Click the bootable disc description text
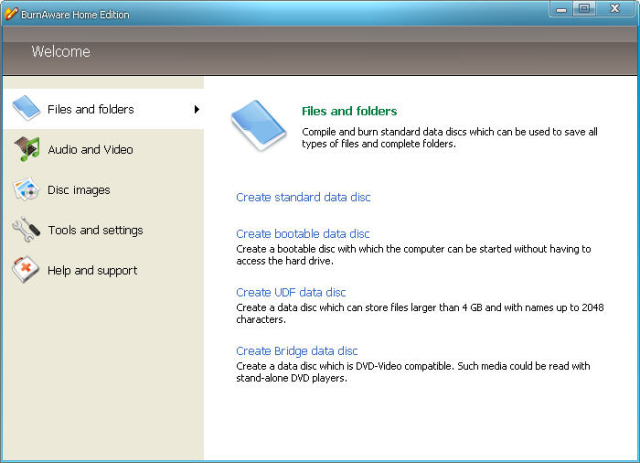 413,255
